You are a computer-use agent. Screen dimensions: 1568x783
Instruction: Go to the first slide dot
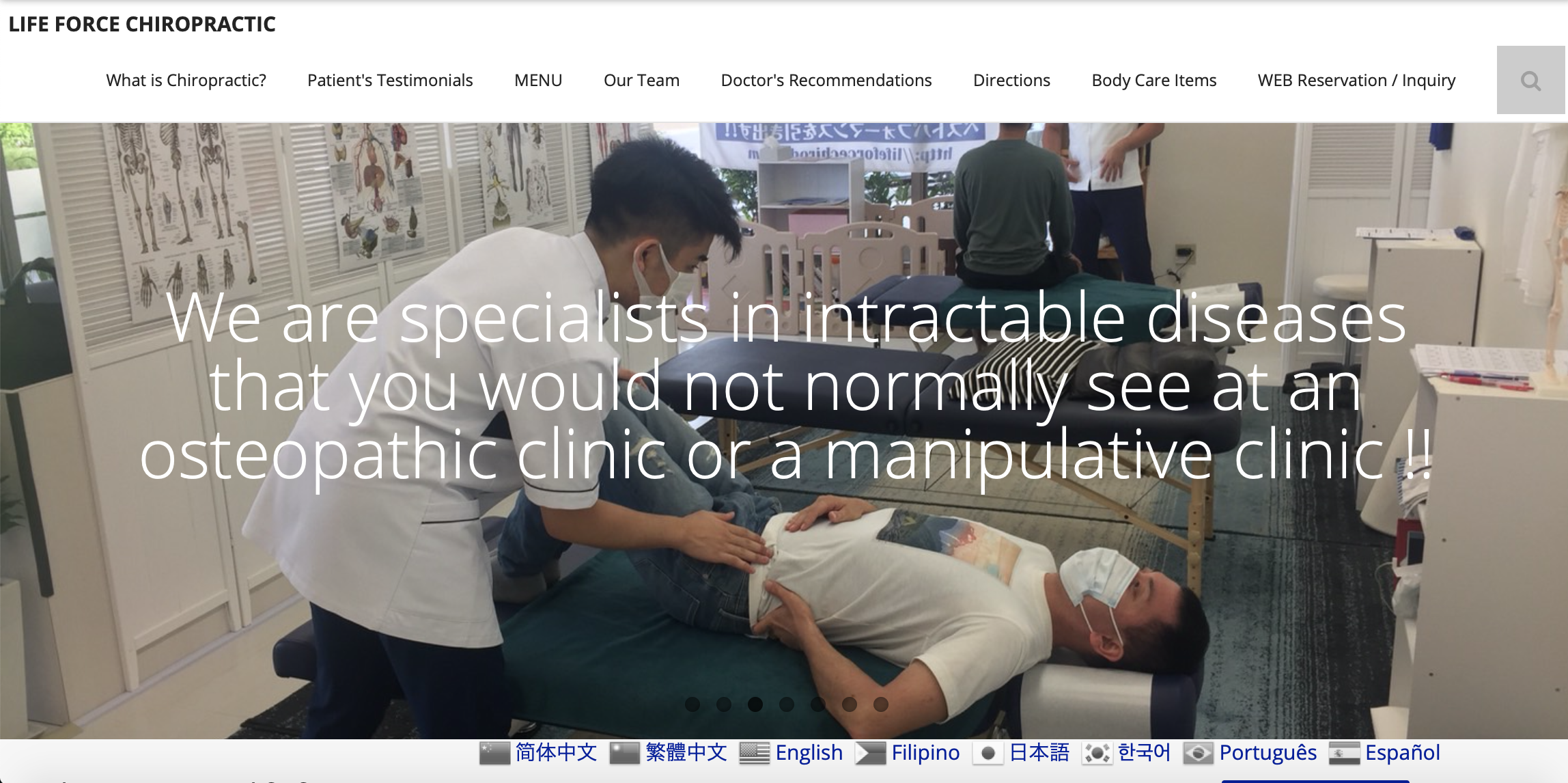point(692,704)
